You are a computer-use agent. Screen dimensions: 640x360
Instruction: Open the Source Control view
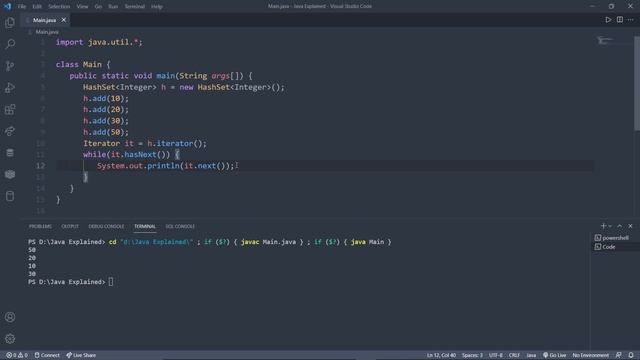10,66
